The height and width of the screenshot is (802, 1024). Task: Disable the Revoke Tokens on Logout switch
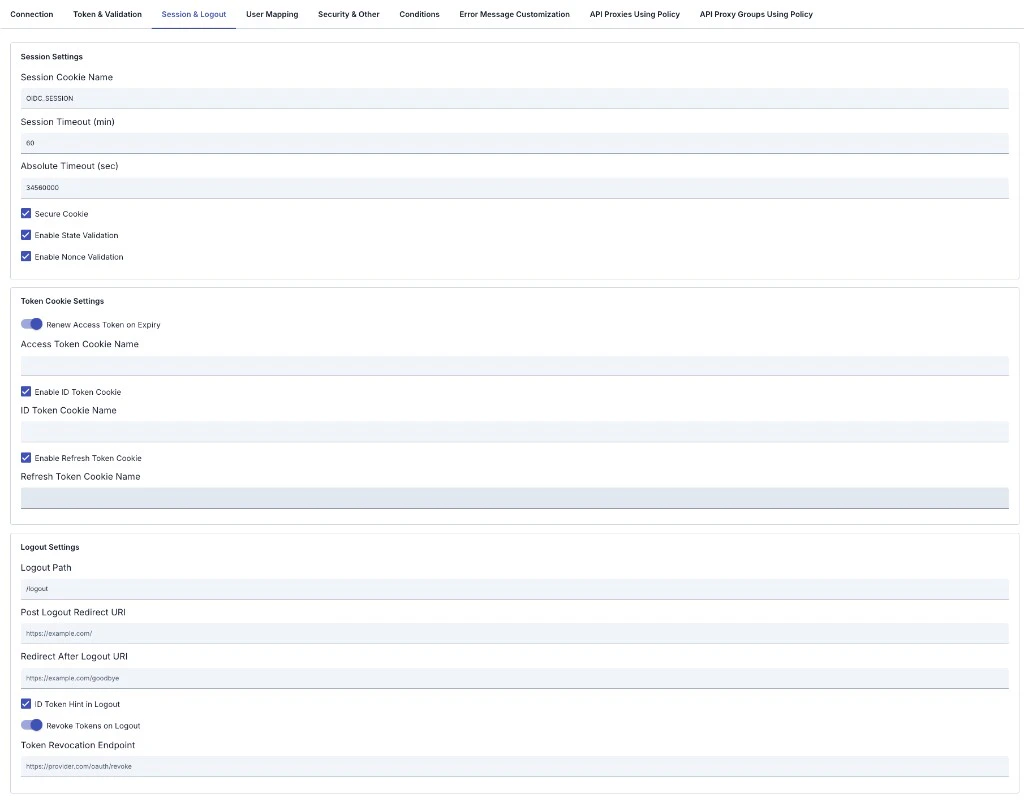tap(31, 725)
